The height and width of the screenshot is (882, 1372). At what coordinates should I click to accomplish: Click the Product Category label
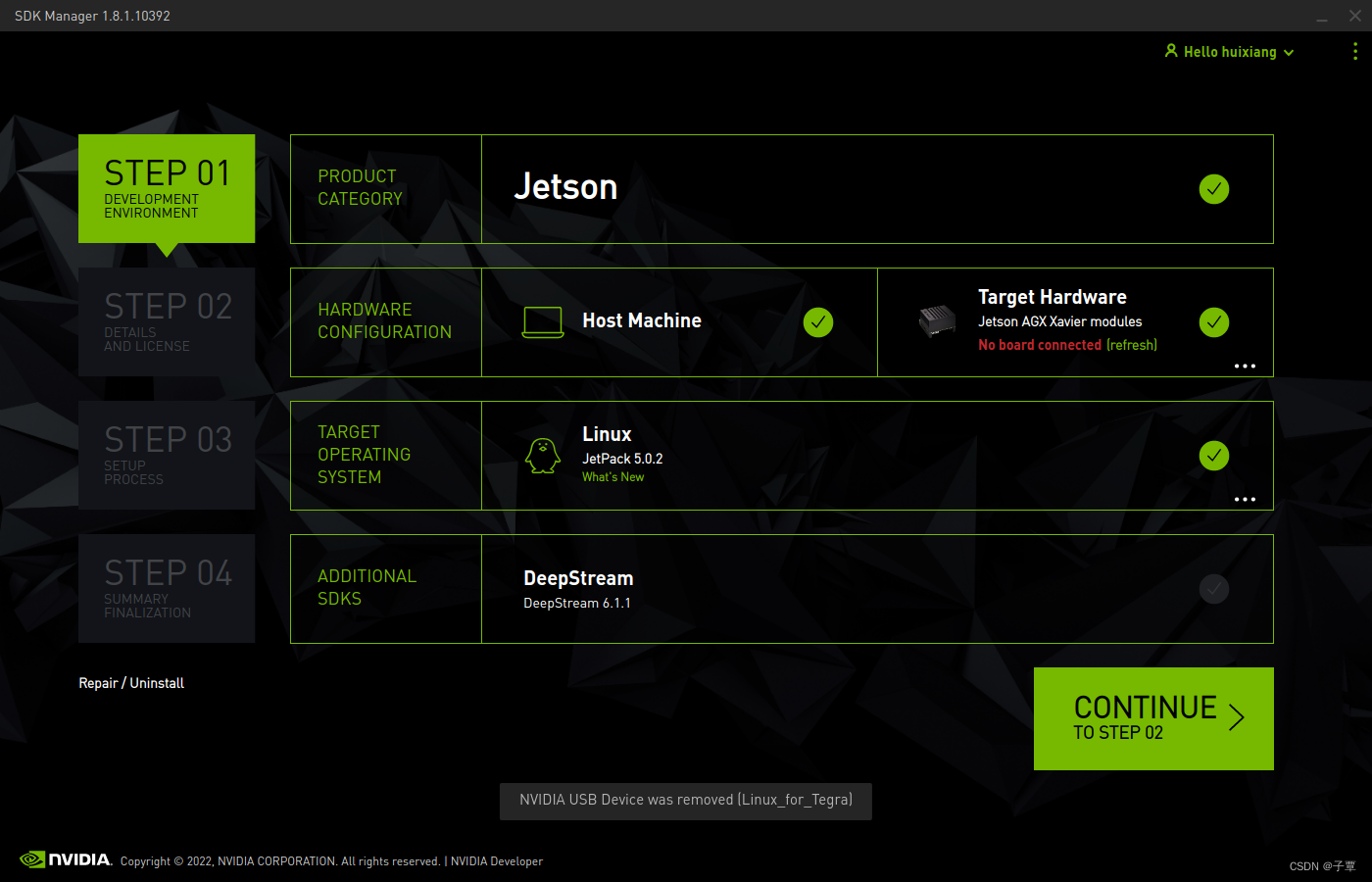tap(360, 187)
